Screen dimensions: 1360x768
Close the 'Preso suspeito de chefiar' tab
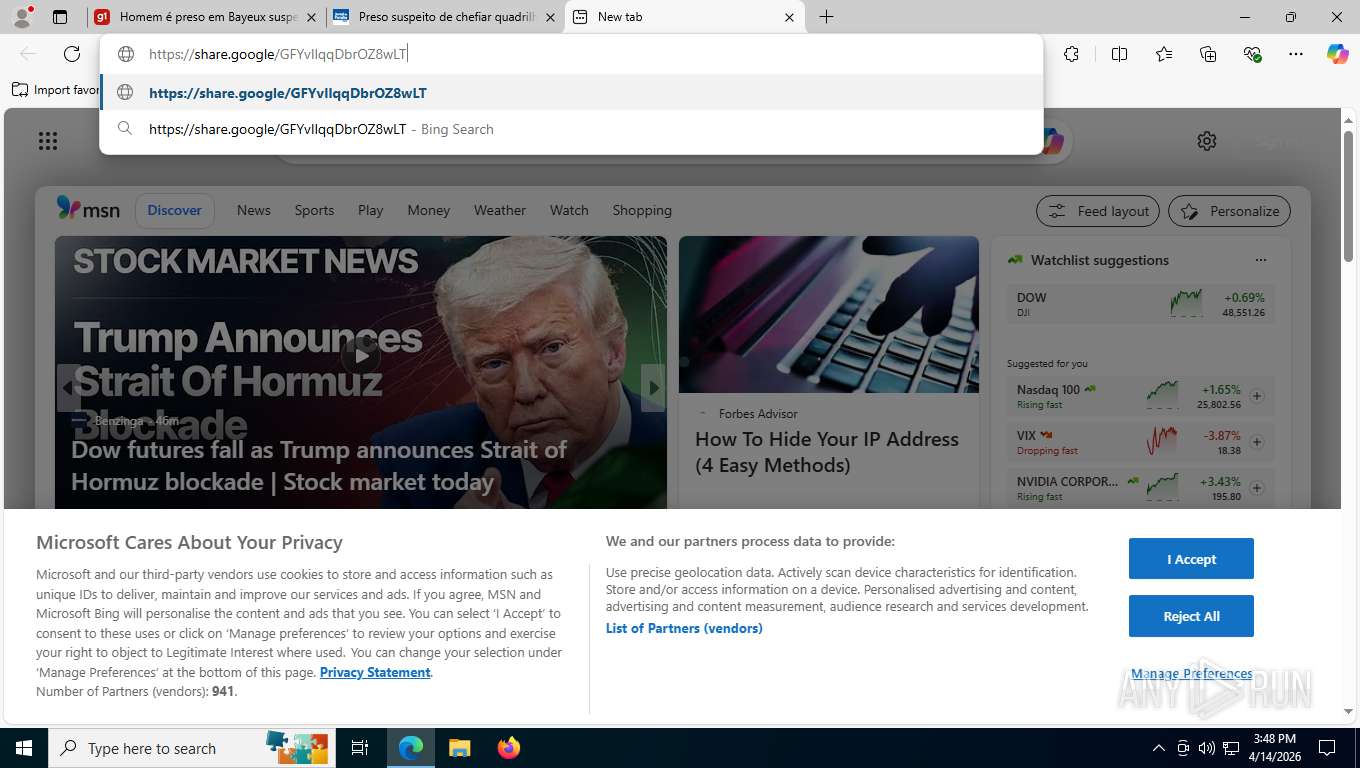[550, 17]
